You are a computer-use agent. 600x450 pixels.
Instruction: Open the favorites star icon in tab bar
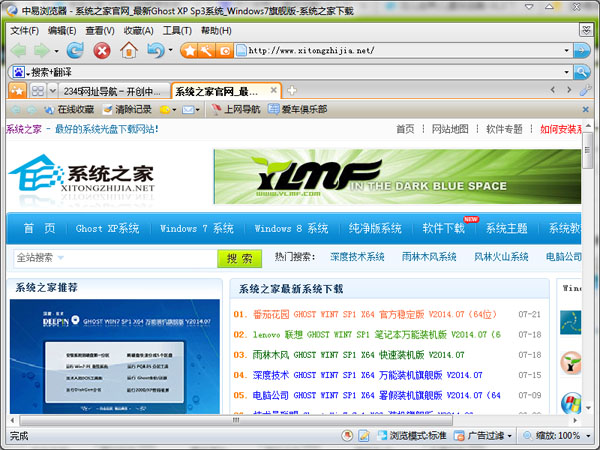pyautogui.click(x=15, y=91)
